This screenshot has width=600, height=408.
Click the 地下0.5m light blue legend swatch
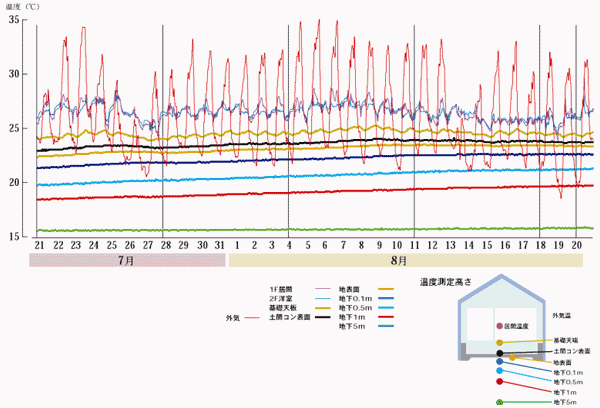[x=386, y=308]
